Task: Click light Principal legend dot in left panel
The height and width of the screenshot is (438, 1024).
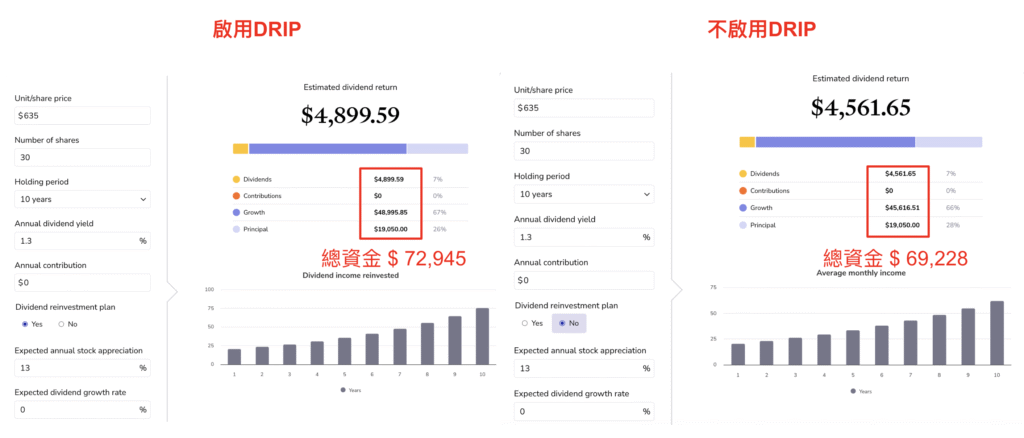Action: [237, 229]
